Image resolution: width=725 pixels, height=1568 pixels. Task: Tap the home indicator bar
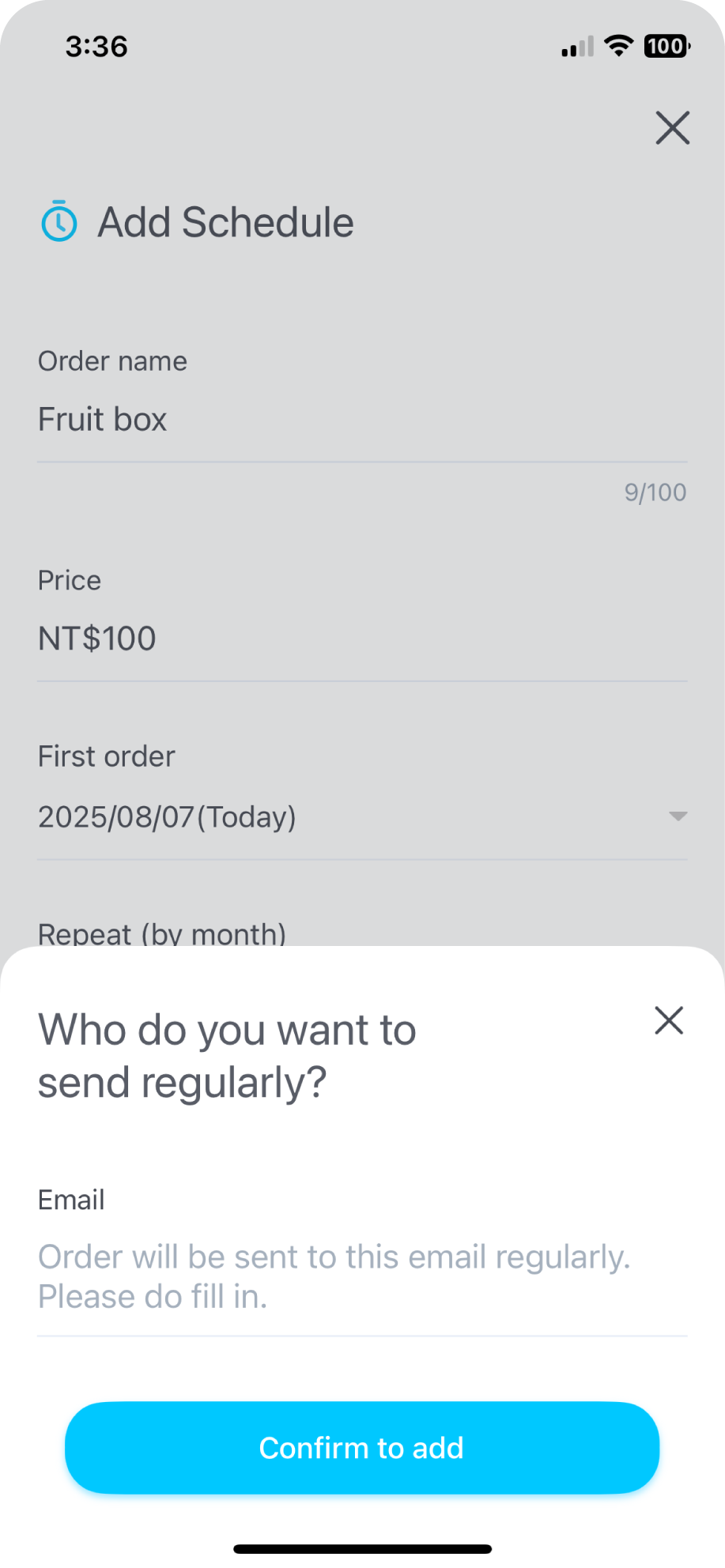click(362, 1549)
